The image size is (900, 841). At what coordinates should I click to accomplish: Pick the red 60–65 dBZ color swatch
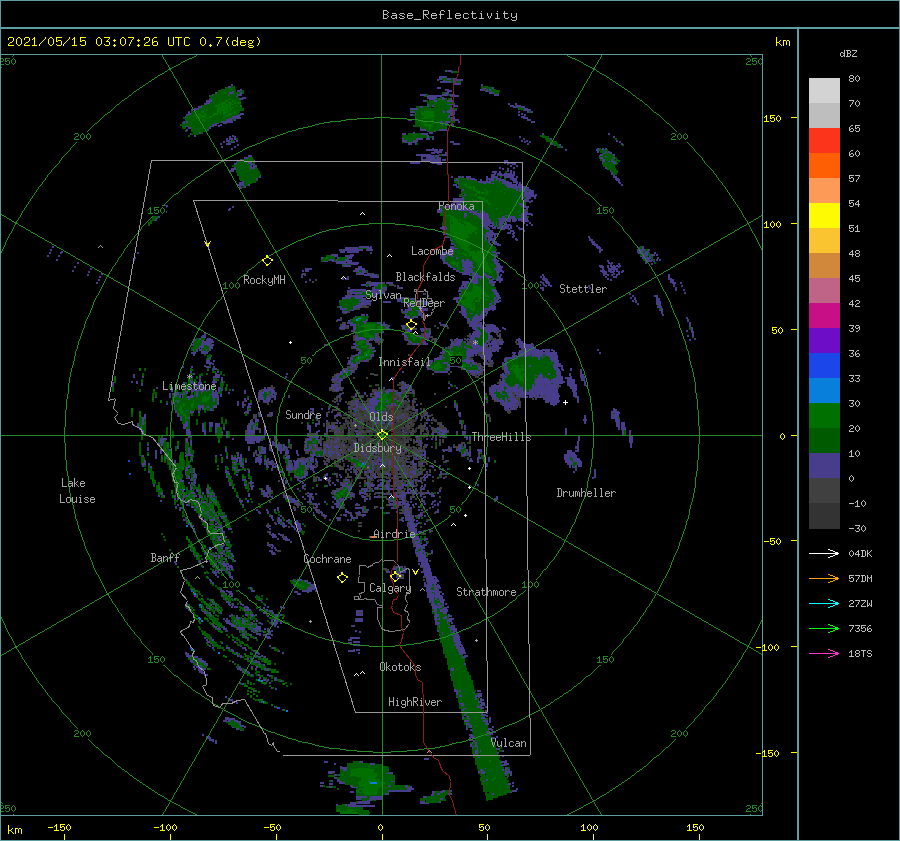coord(824,141)
